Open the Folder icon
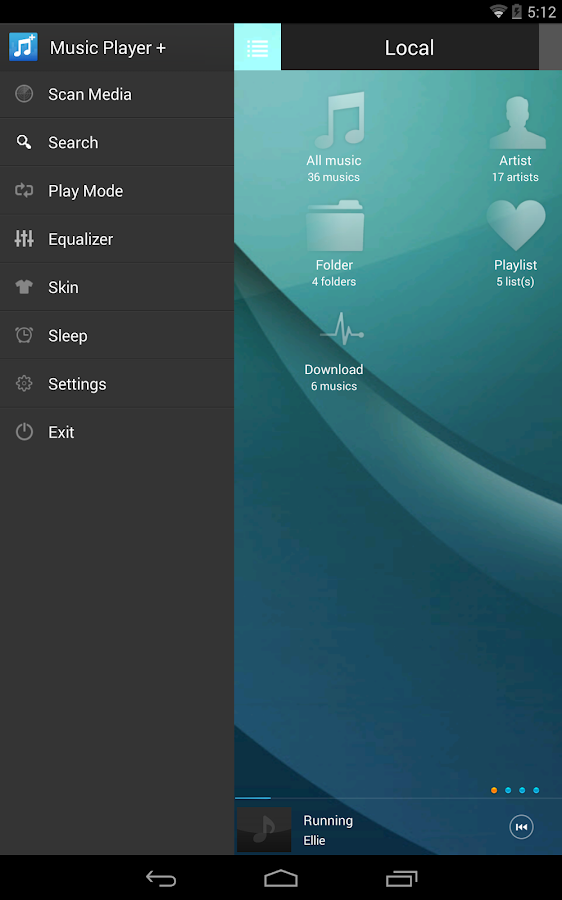Viewport: 562px width, 900px height. point(335,226)
